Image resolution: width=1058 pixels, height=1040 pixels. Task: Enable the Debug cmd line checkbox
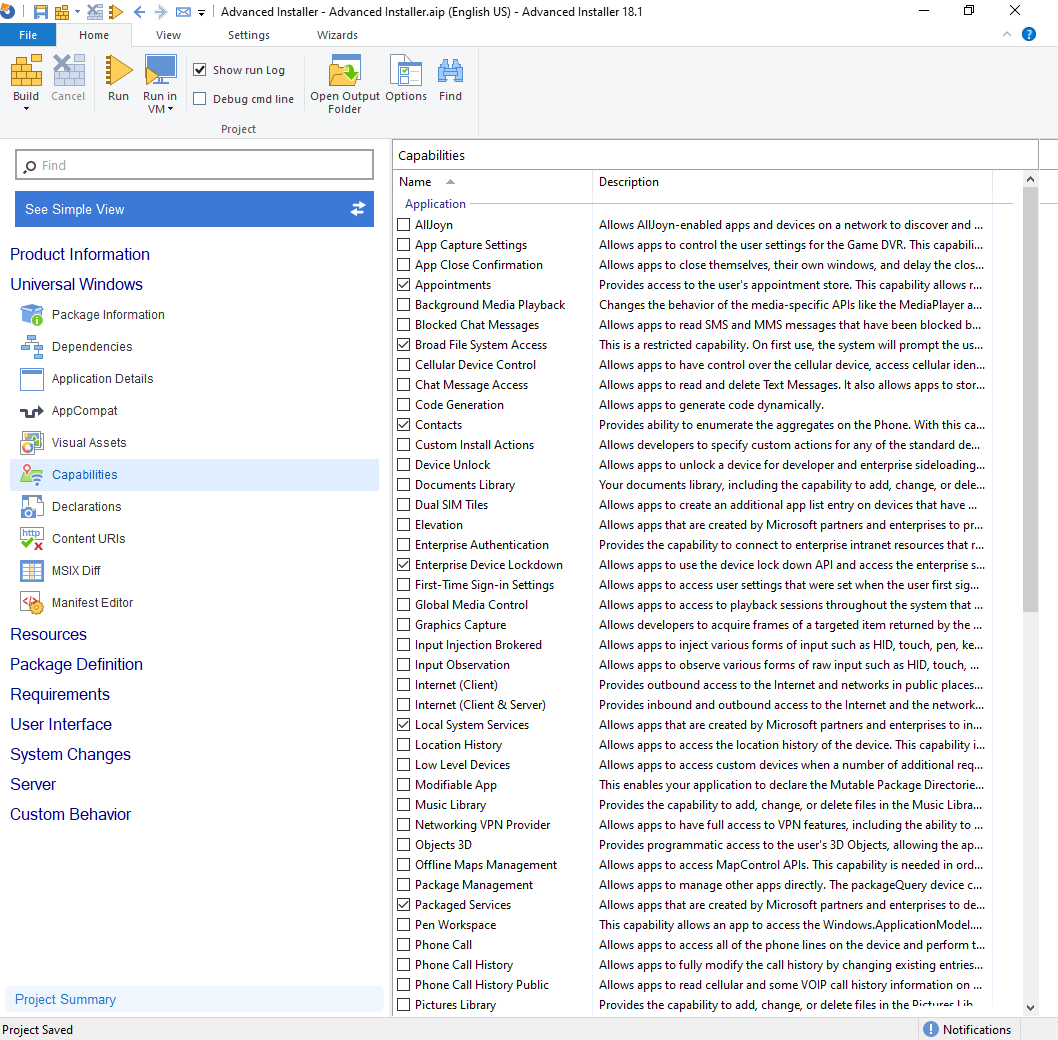click(x=200, y=98)
